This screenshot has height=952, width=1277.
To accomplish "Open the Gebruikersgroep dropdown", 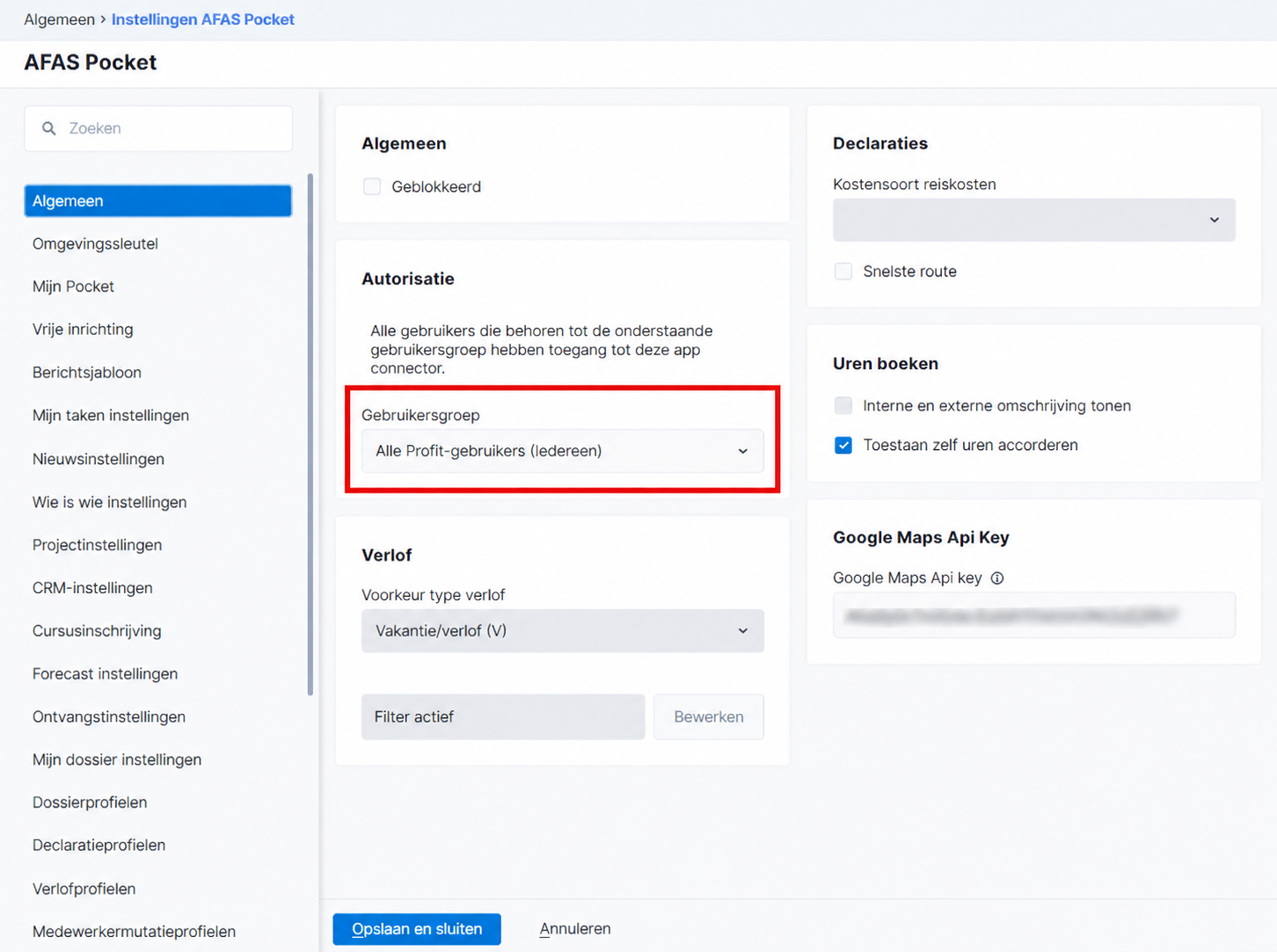I will (x=563, y=451).
